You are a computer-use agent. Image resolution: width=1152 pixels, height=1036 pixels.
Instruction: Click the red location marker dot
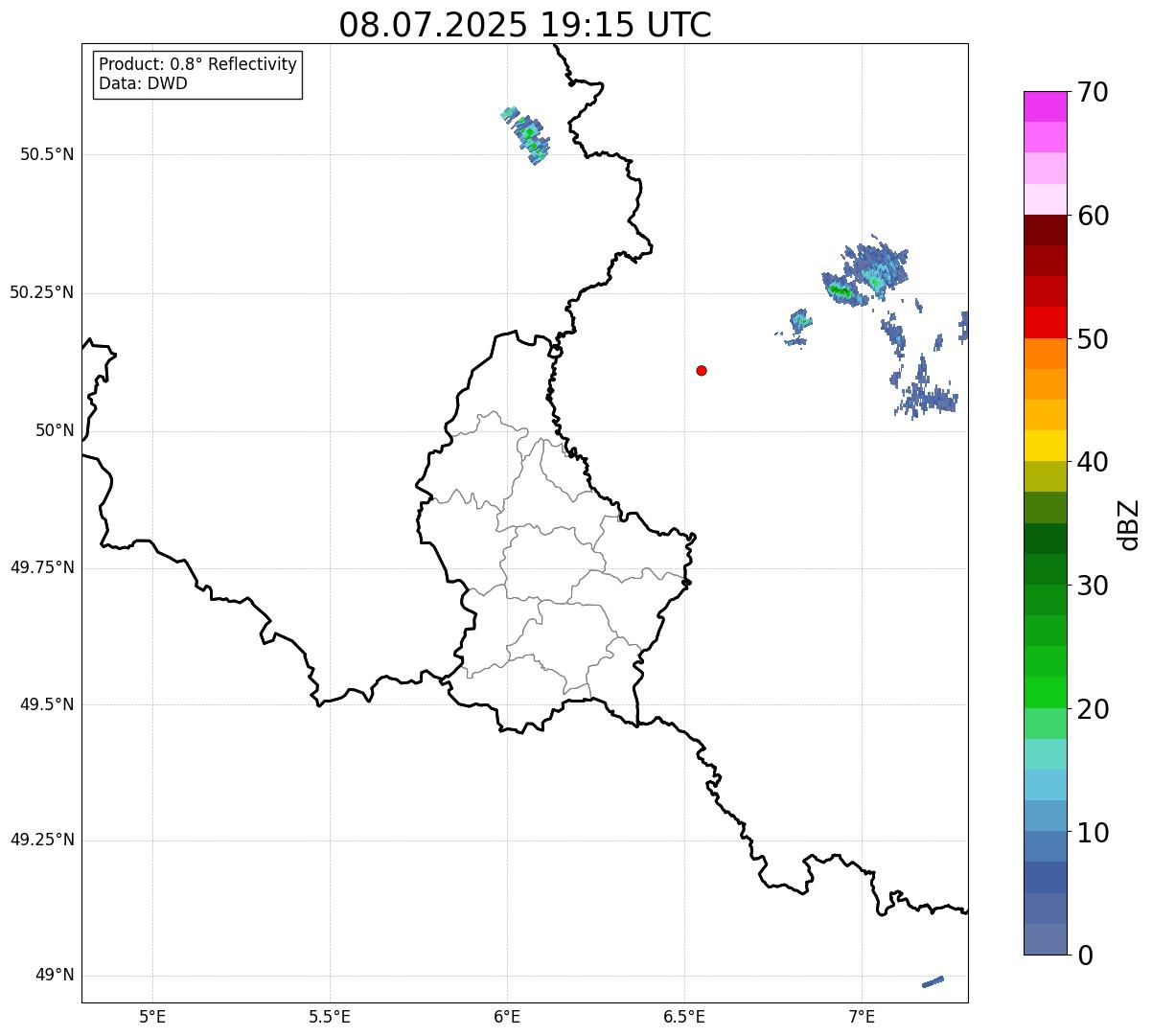coord(702,370)
